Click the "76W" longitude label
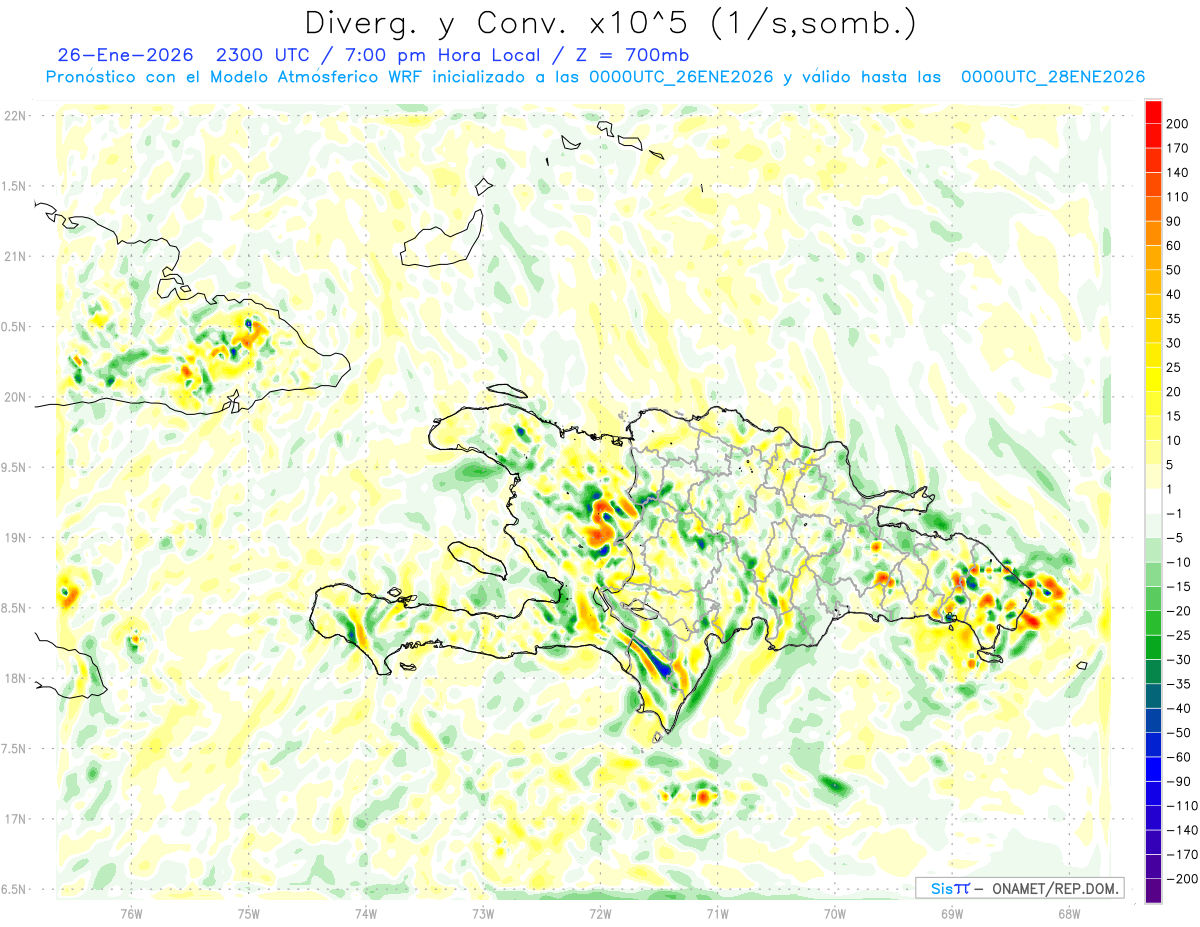The height and width of the screenshot is (927, 1200). coord(131,913)
